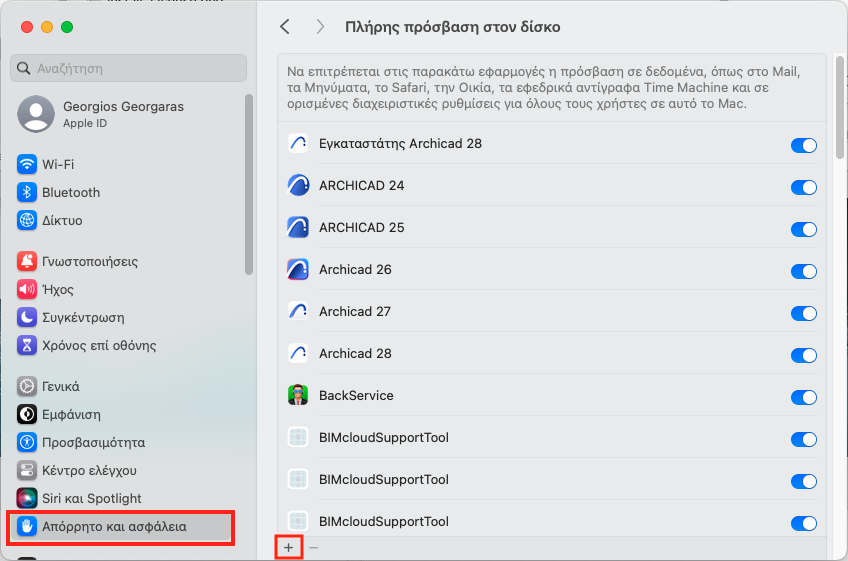Select Δίκτυο label in sidebar
This screenshot has height=561, width=848.
(x=62, y=221)
